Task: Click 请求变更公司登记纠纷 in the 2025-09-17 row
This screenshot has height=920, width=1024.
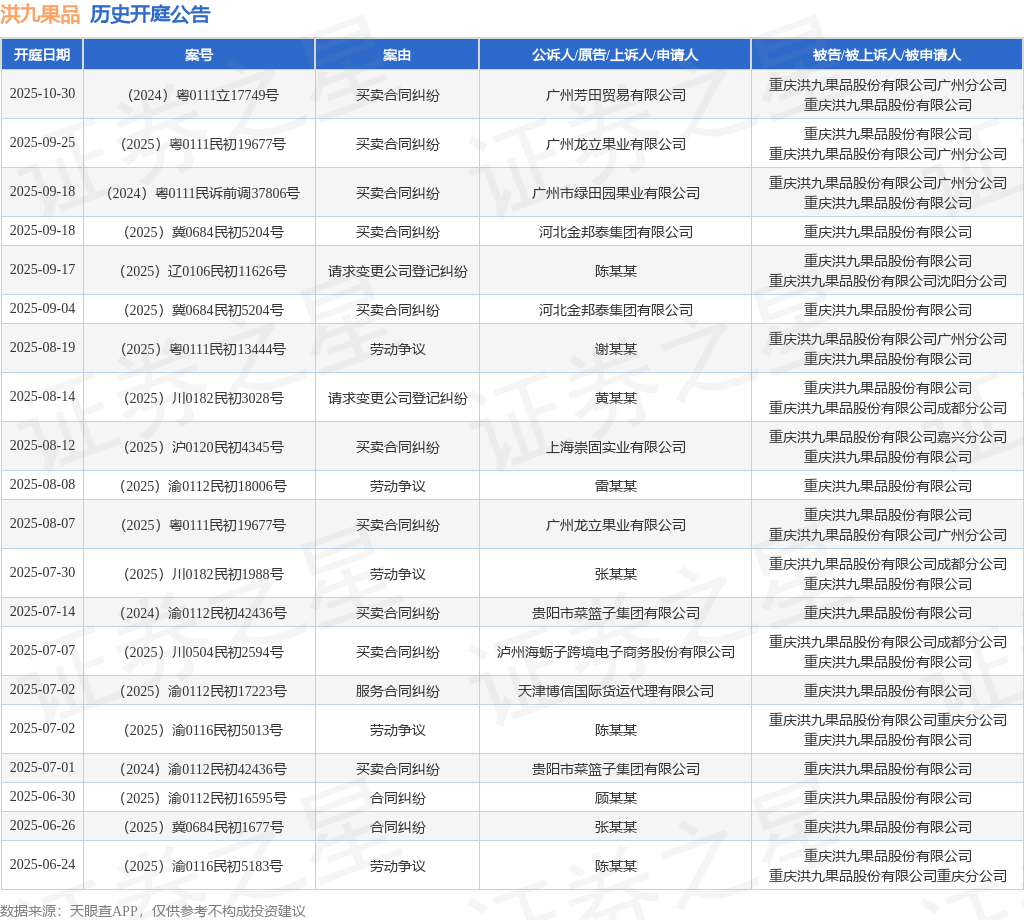Action: click(x=398, y=271)
